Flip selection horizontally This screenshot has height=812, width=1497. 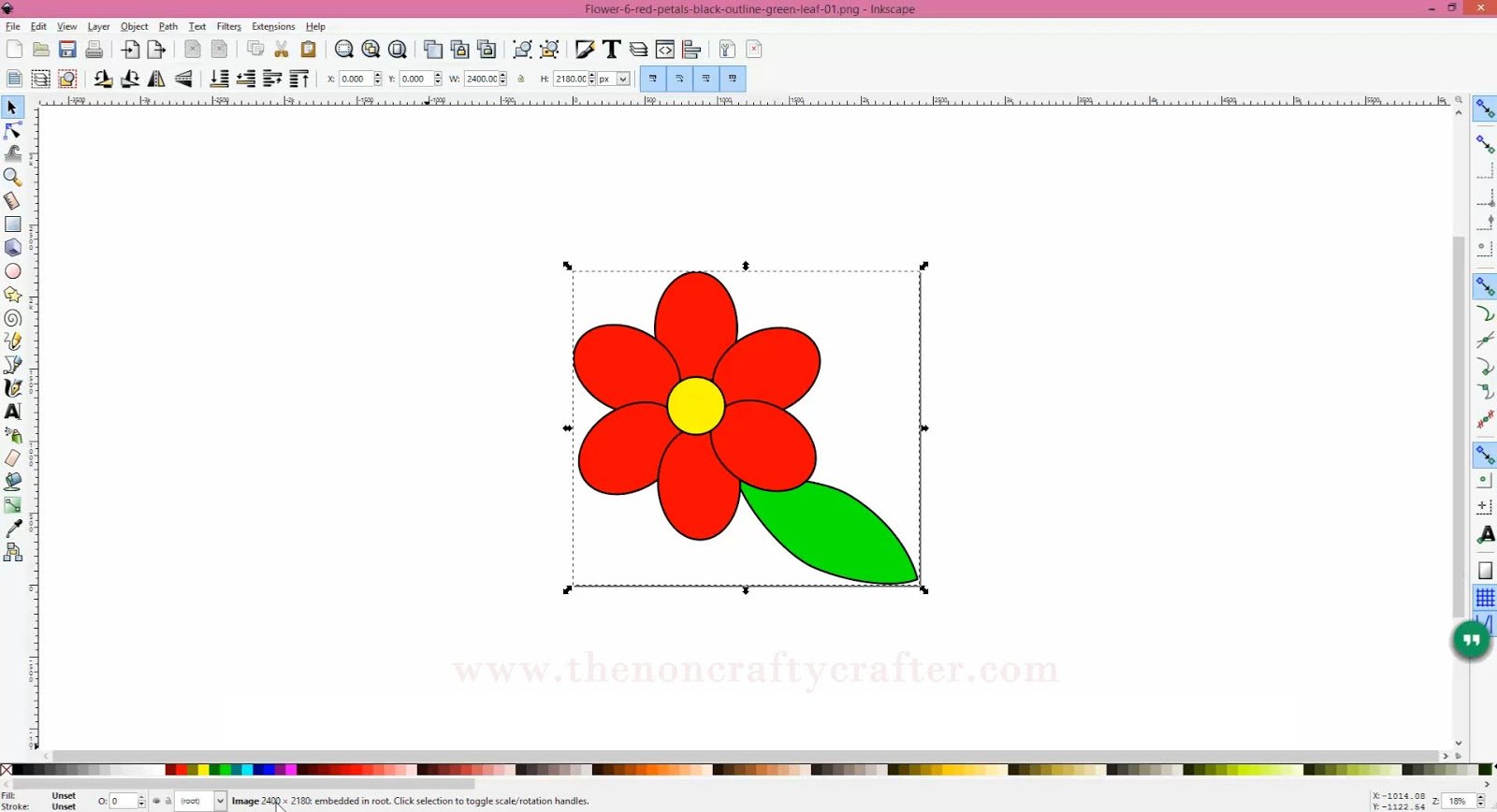point(157,80)
